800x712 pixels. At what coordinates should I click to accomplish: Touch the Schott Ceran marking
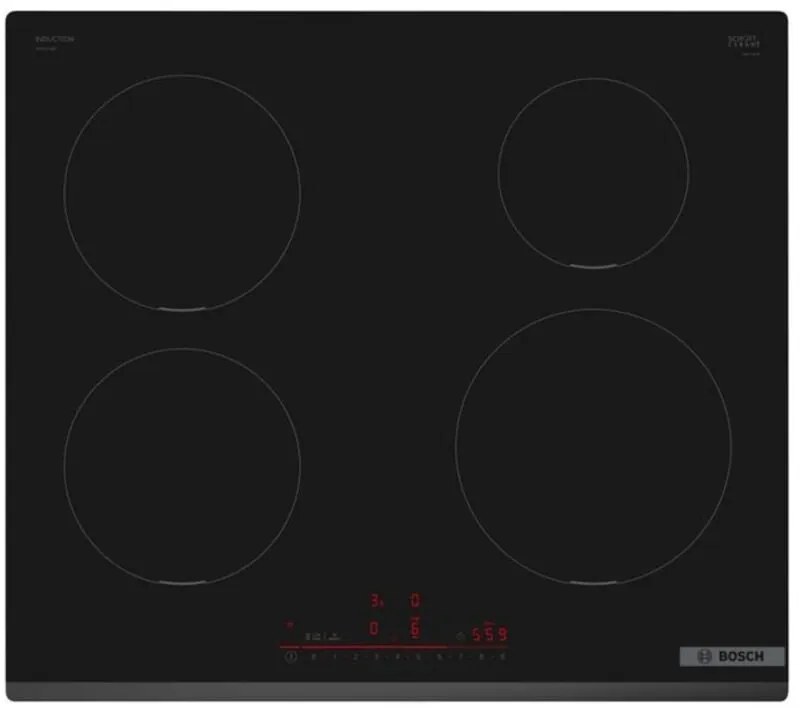coord(744,41)
